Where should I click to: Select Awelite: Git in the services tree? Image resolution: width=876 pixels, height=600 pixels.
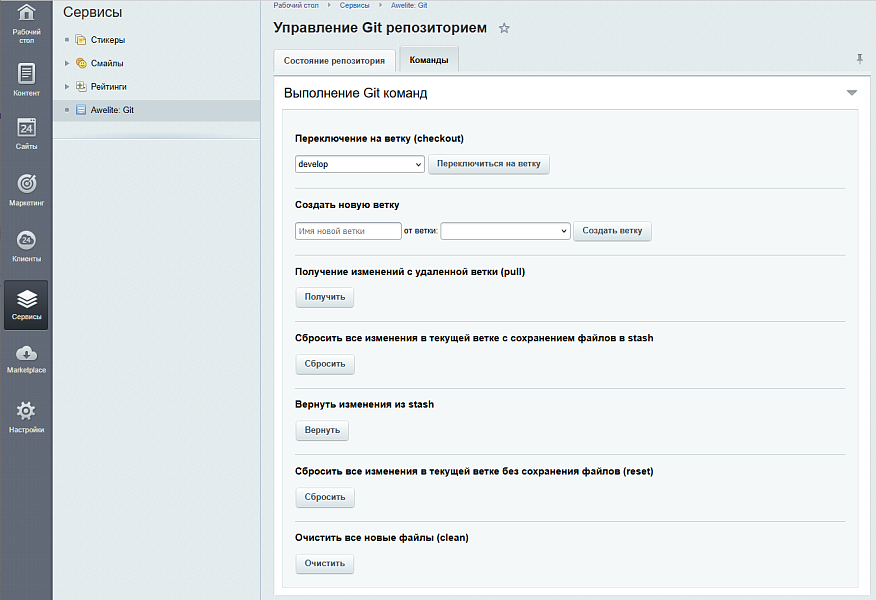coord(112,110)
